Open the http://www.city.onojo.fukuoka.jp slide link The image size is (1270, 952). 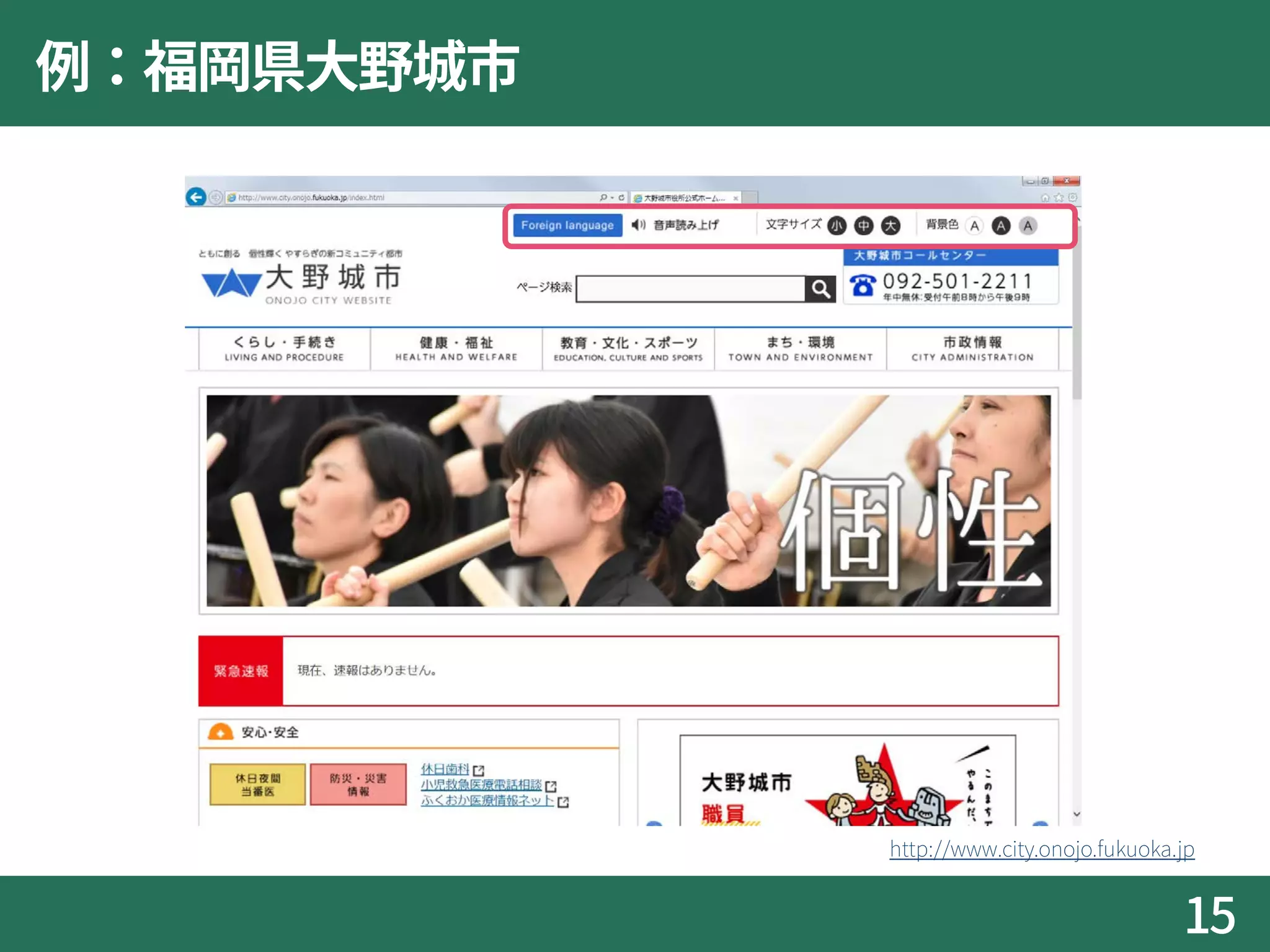pos(1042,848)
